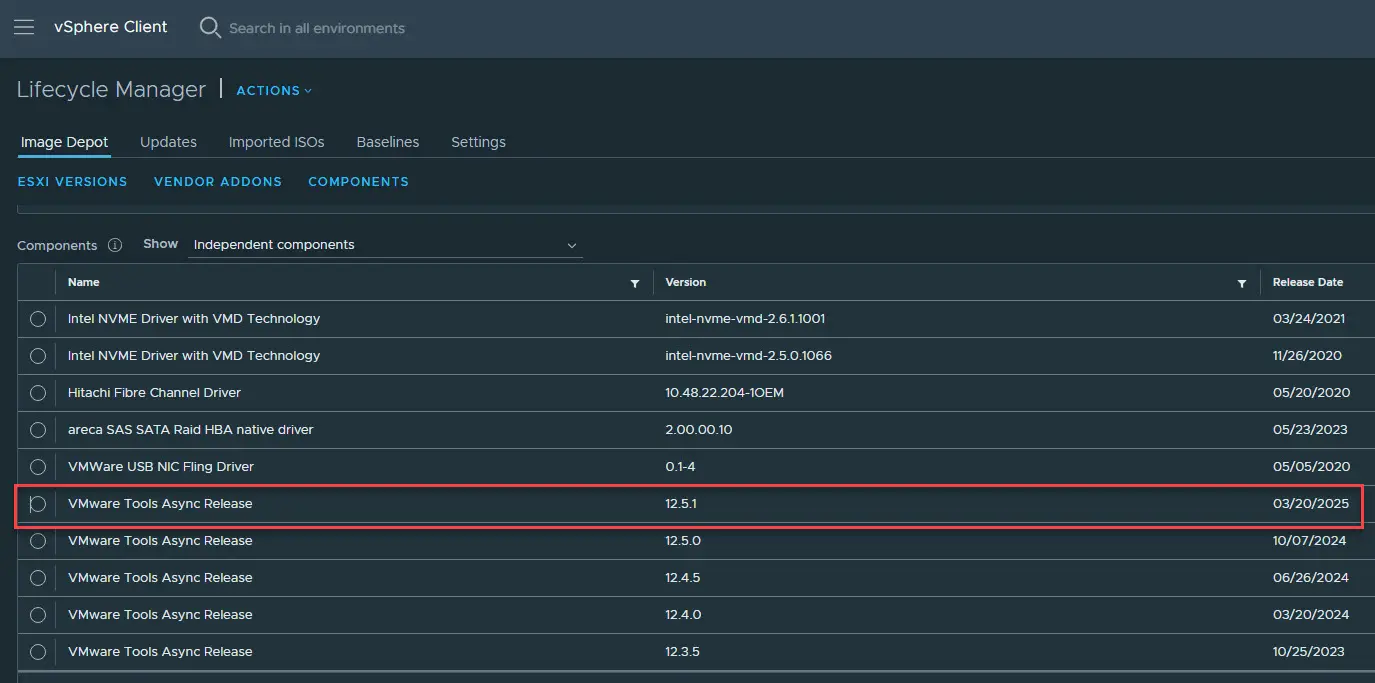Switch to the Updates tab
The height and width of the screenshot is (683, 1375).
point(168,142)
